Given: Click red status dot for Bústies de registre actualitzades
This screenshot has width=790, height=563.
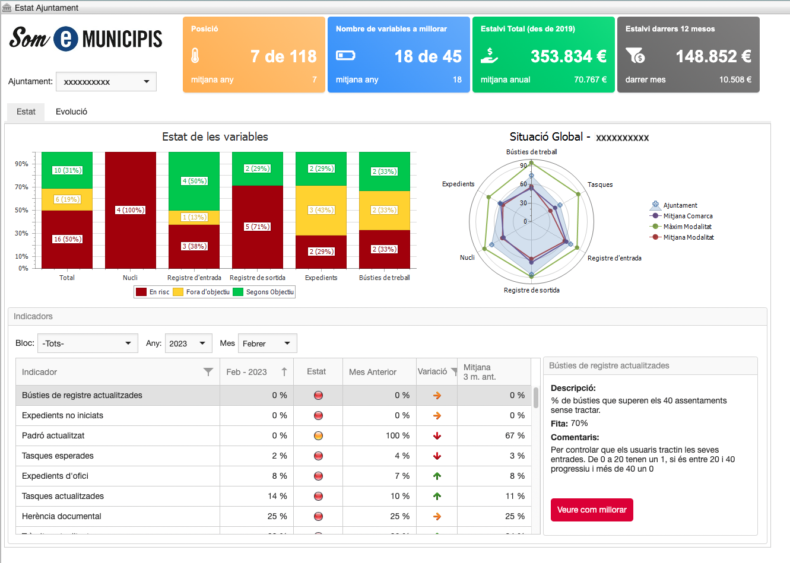Looking at the screenshot, I should tap(318, 396).
